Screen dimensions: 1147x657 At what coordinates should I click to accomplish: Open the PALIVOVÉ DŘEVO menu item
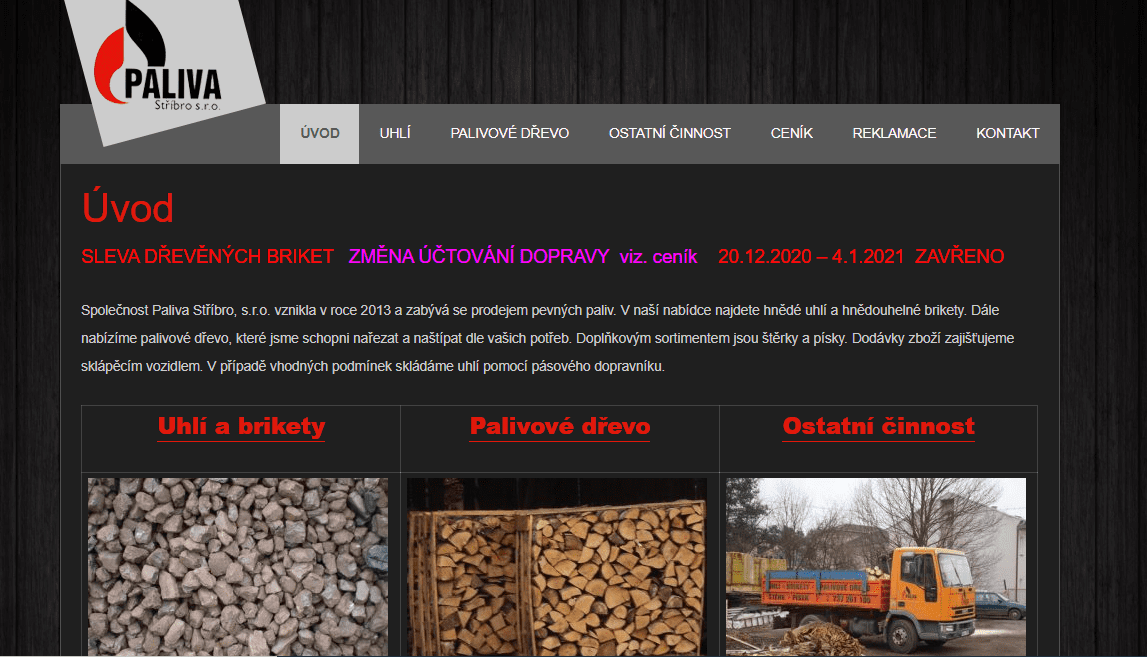click(x=509, y=133)
